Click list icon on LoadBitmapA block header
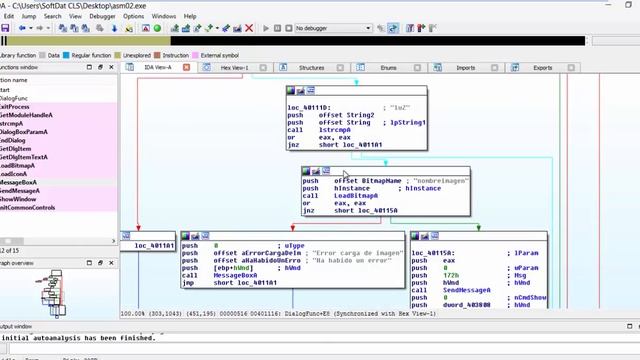Screen dimensions: 640x360 [326, 171]
